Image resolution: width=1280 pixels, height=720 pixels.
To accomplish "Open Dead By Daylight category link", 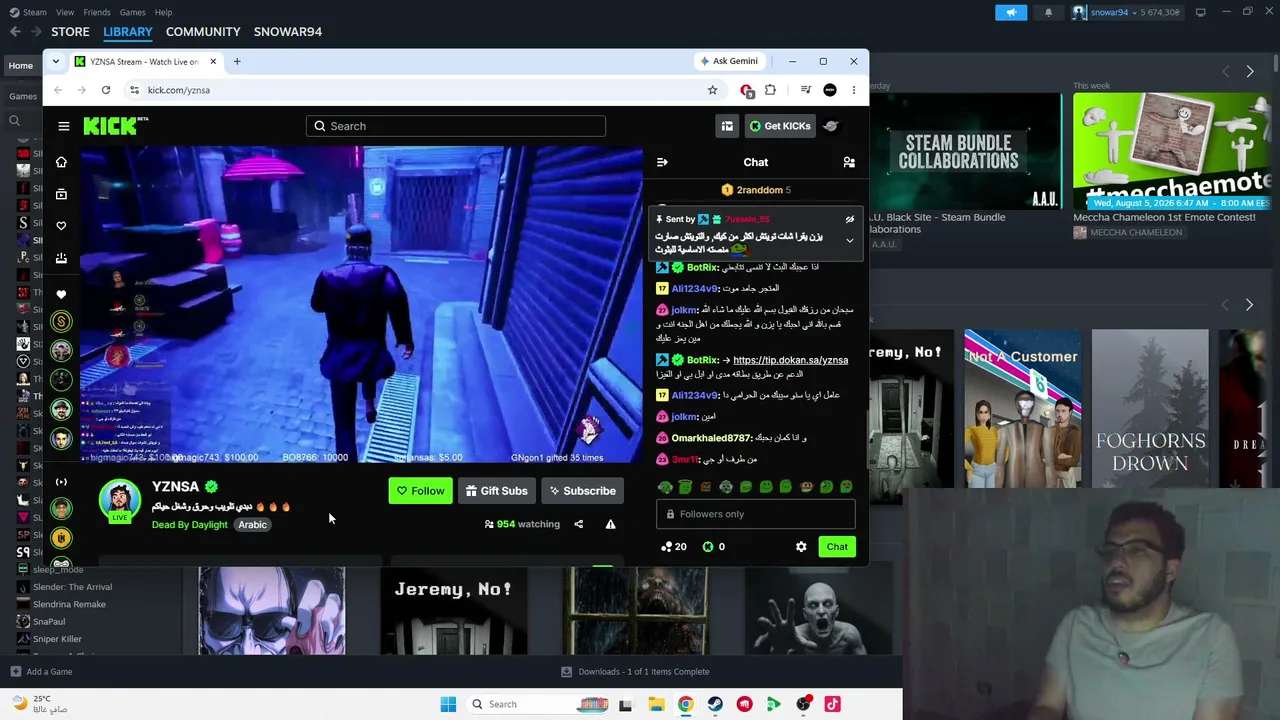I will (x=190, y=525).
